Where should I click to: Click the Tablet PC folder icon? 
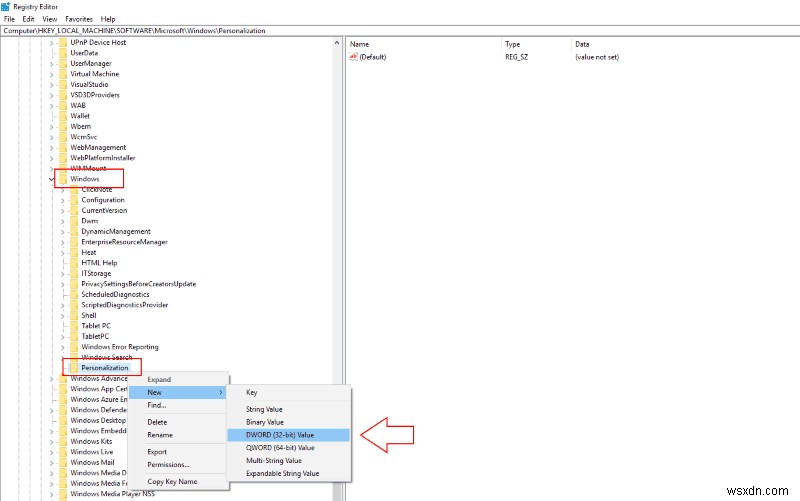[x=74, y=326]
